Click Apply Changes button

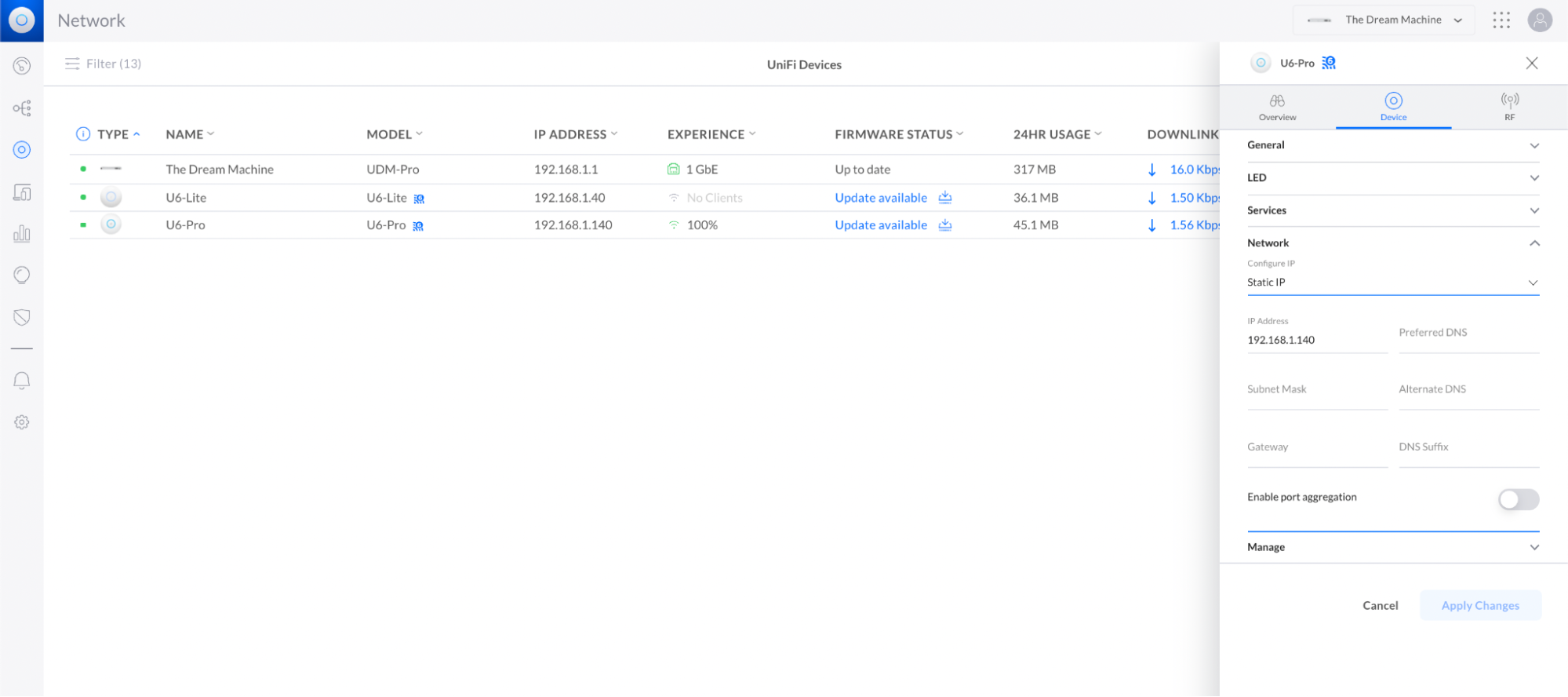pyautogui.click(x=1480, y=605)
